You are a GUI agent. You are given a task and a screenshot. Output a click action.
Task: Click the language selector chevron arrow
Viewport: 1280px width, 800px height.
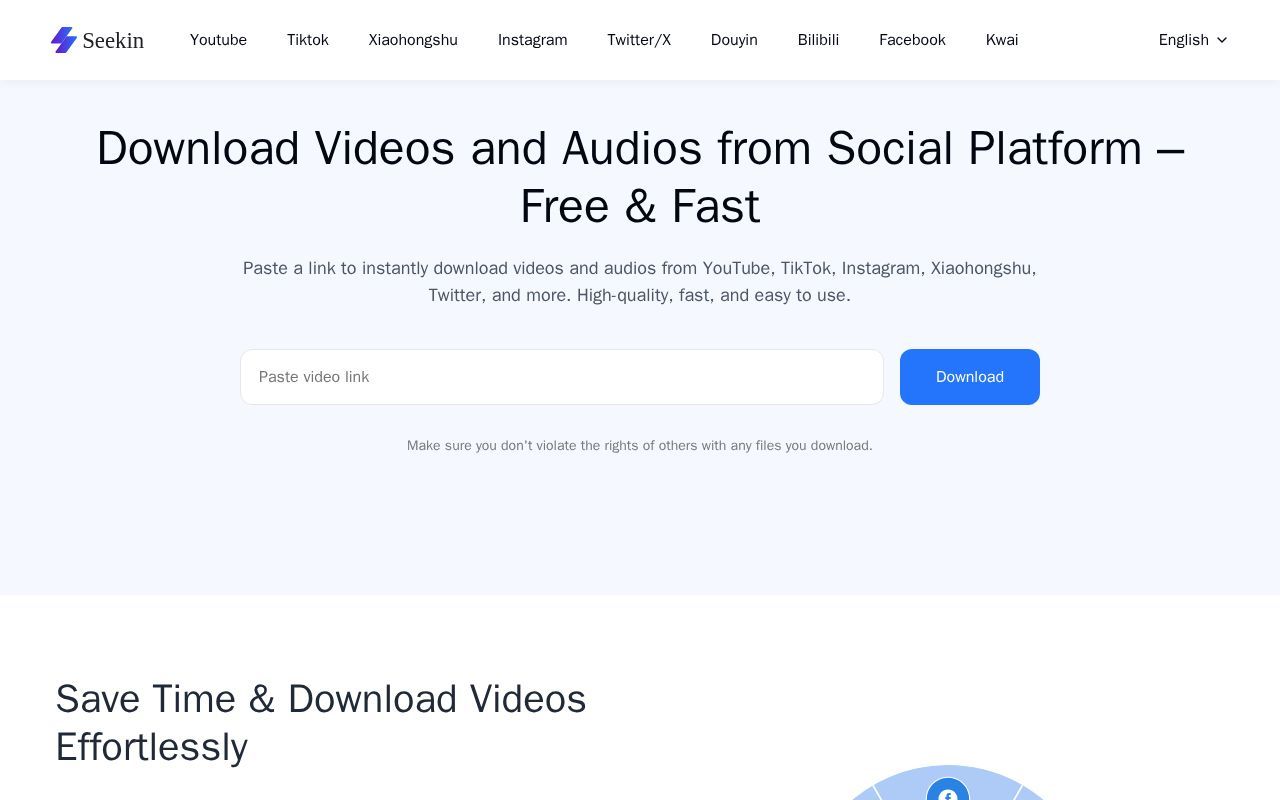pyautogui.click(x=1221, y=40)
